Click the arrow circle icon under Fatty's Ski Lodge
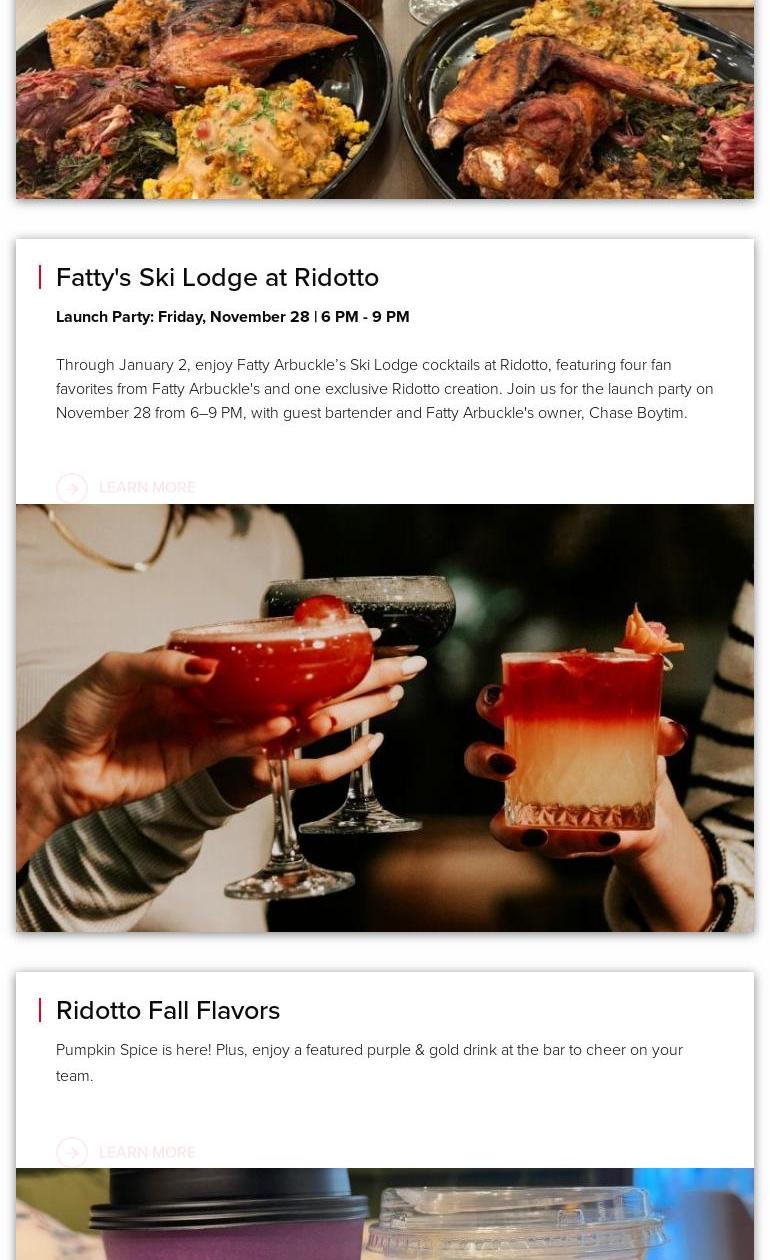Viewport: 770px width, 1260px height. 72,488
